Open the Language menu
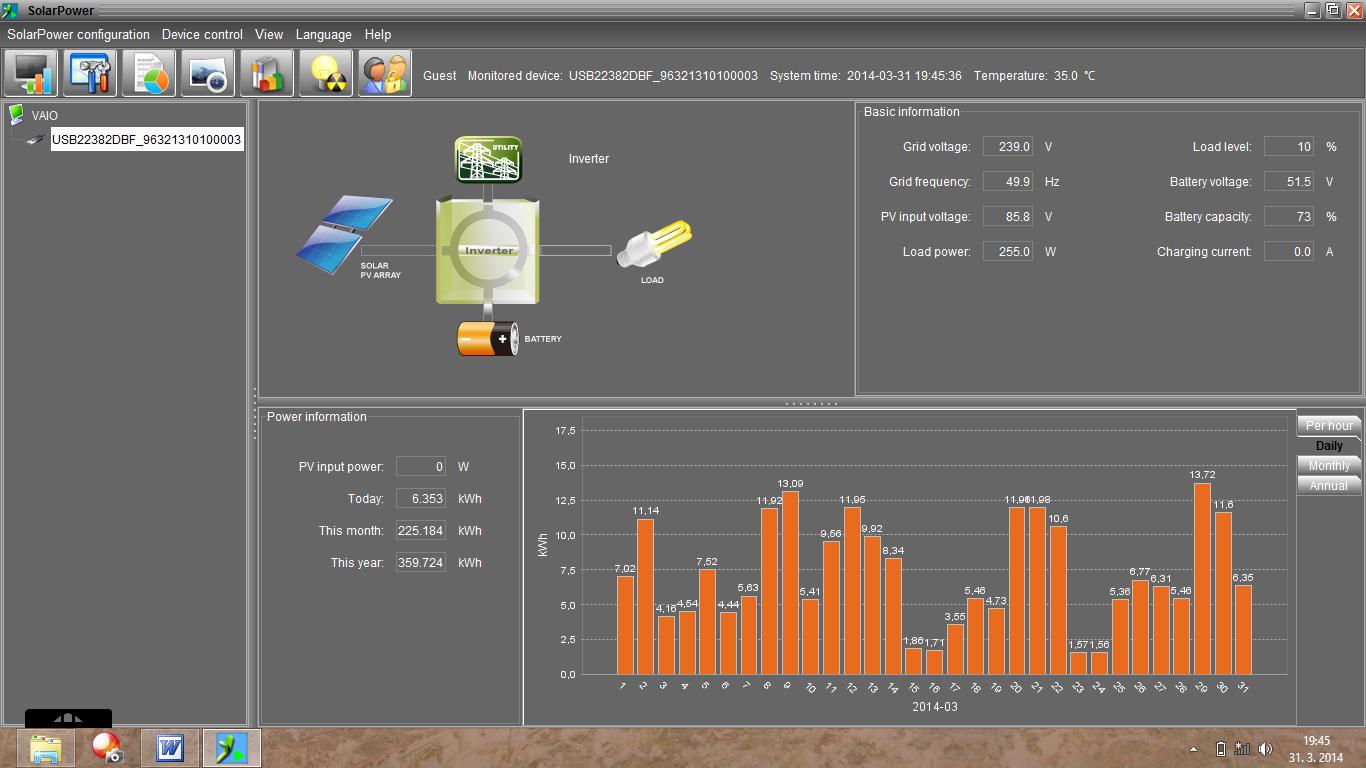This screenshot has height=768, width=1366. coord(323,34)
